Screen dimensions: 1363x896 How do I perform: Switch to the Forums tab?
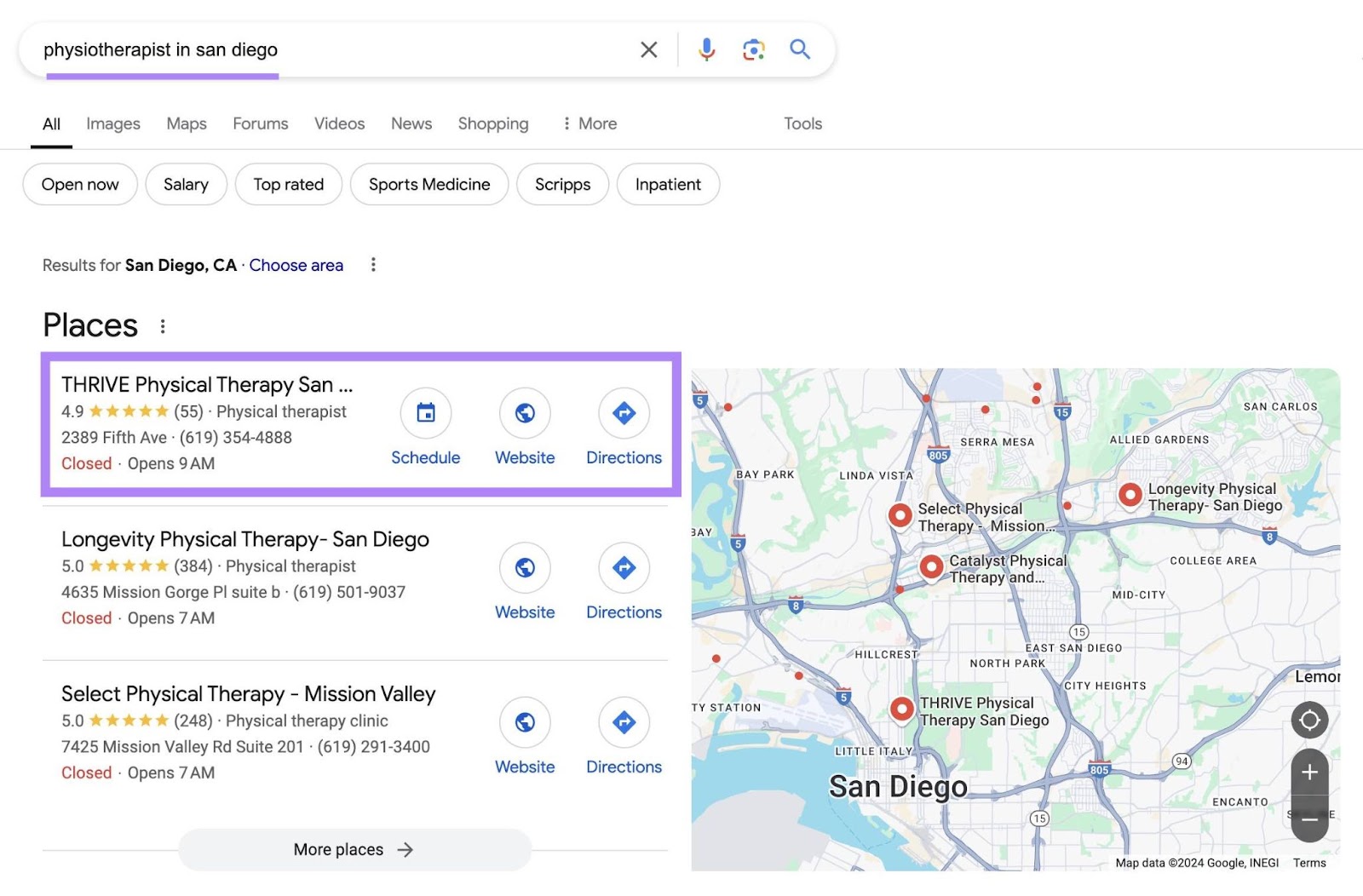coord(261,123)
